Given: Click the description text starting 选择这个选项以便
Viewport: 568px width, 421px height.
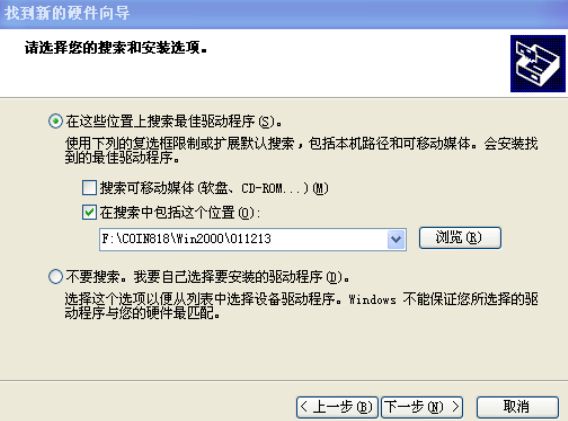Looking at the screenshot, I should click(x=301, y=306).
